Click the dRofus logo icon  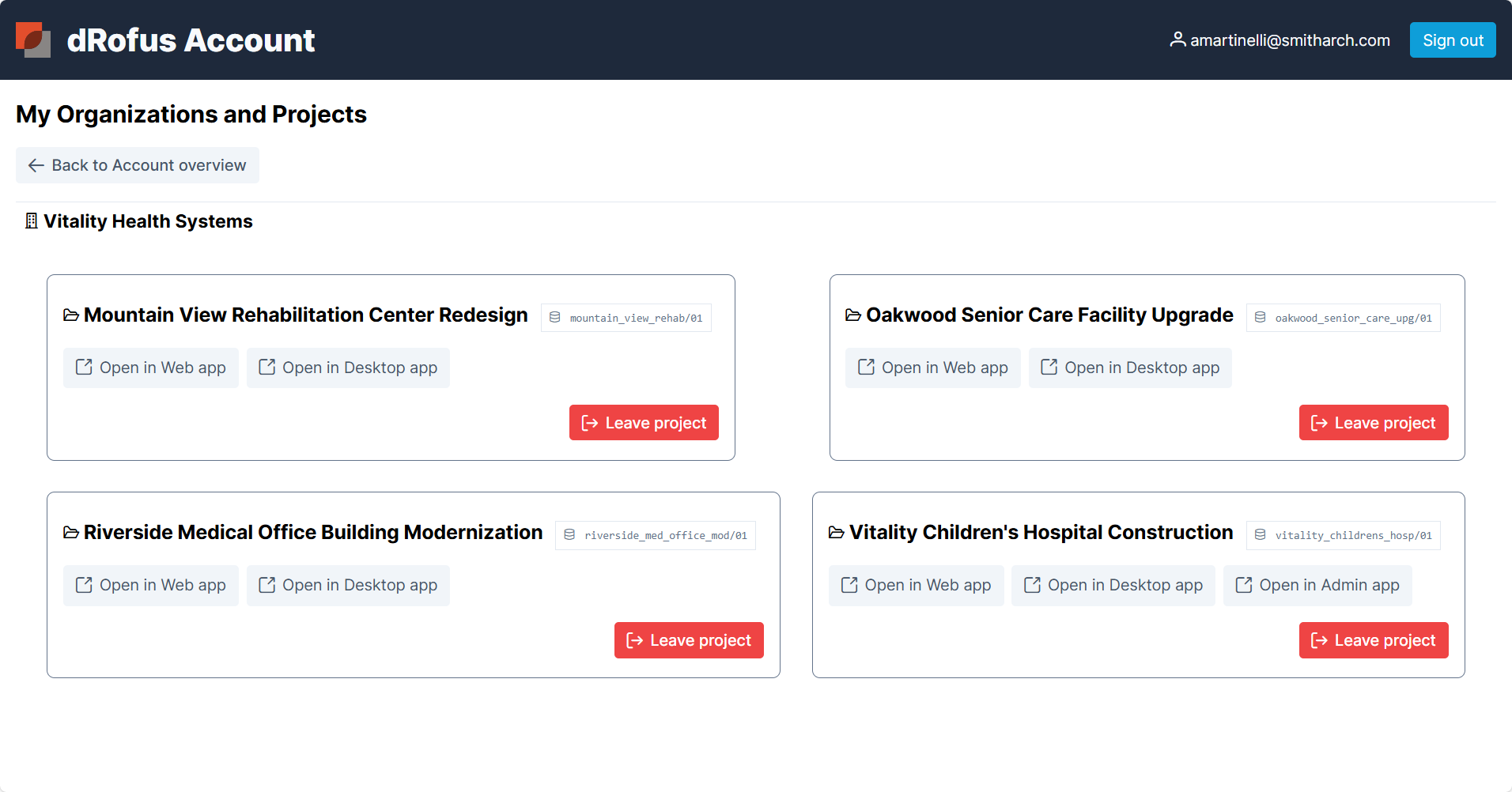33,40
